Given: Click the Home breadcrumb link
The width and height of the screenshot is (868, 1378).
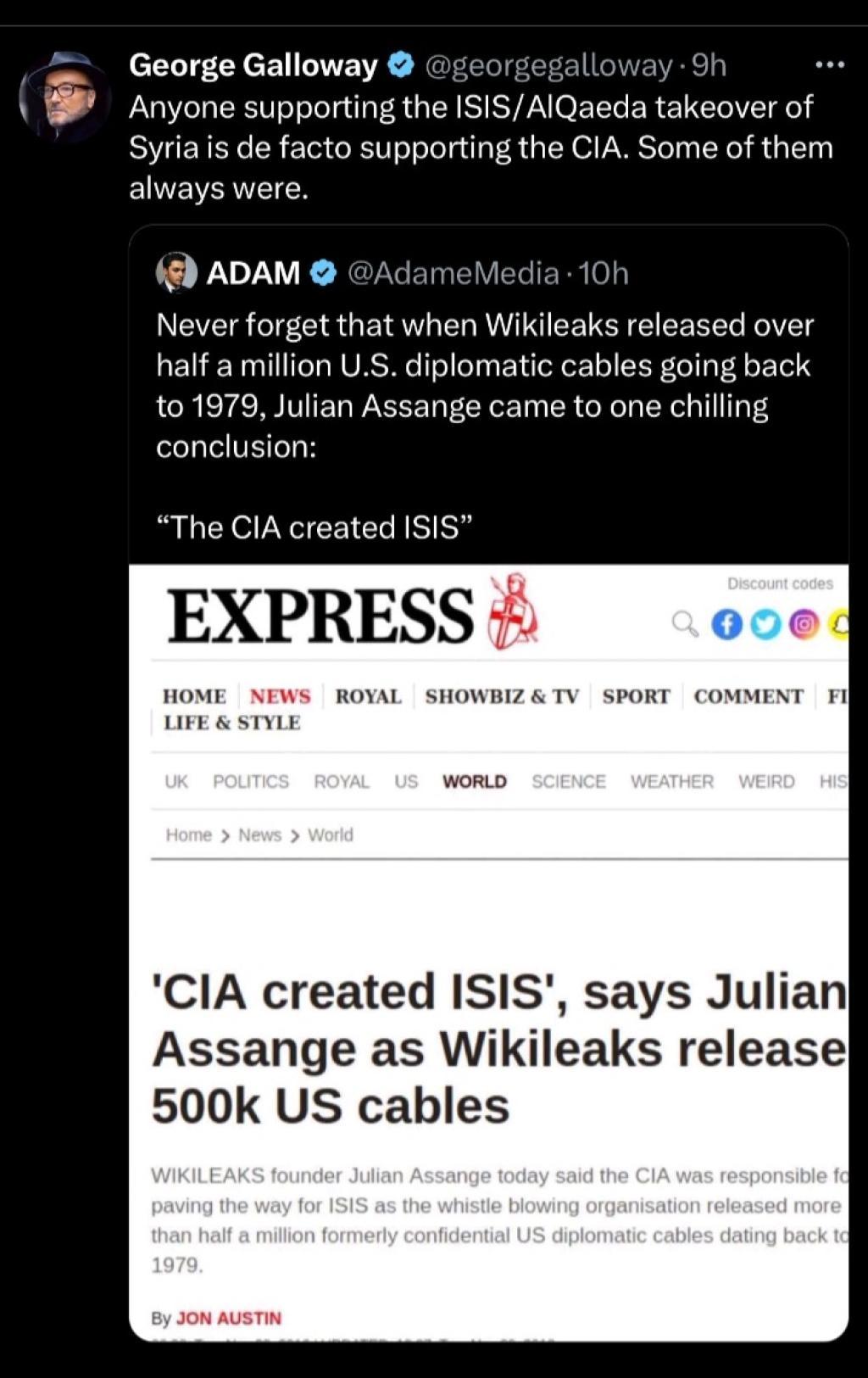Looking at the screenshot, I should [x=188, y=834].
